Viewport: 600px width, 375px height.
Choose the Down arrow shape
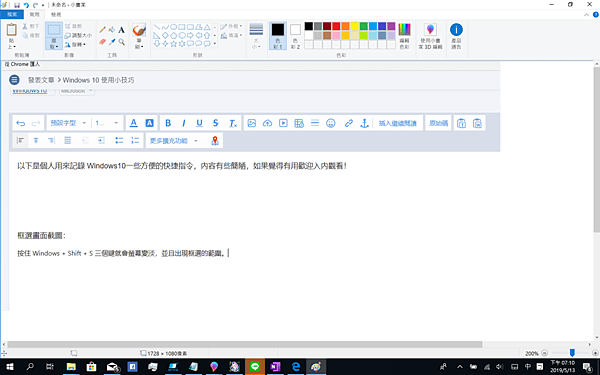pos(157,44)
